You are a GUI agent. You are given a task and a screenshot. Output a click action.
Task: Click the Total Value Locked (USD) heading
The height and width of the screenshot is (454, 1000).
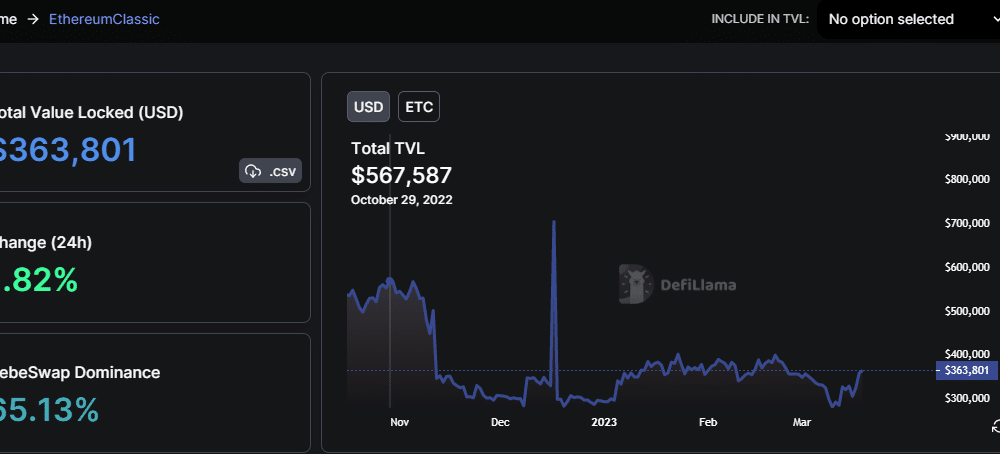click(92, 113)
